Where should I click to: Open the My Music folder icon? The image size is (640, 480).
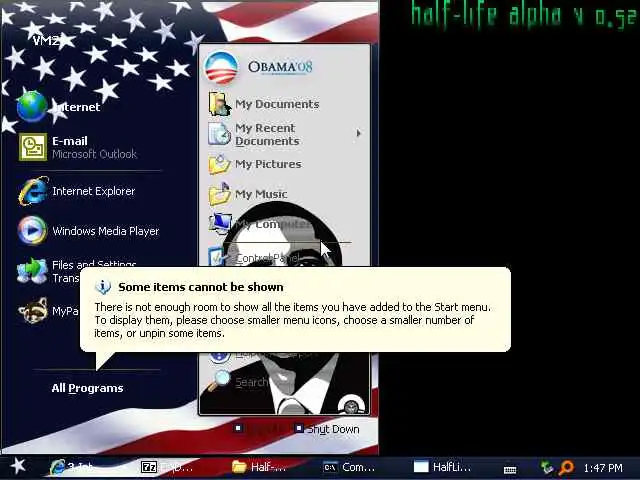(x=219, y=194)
